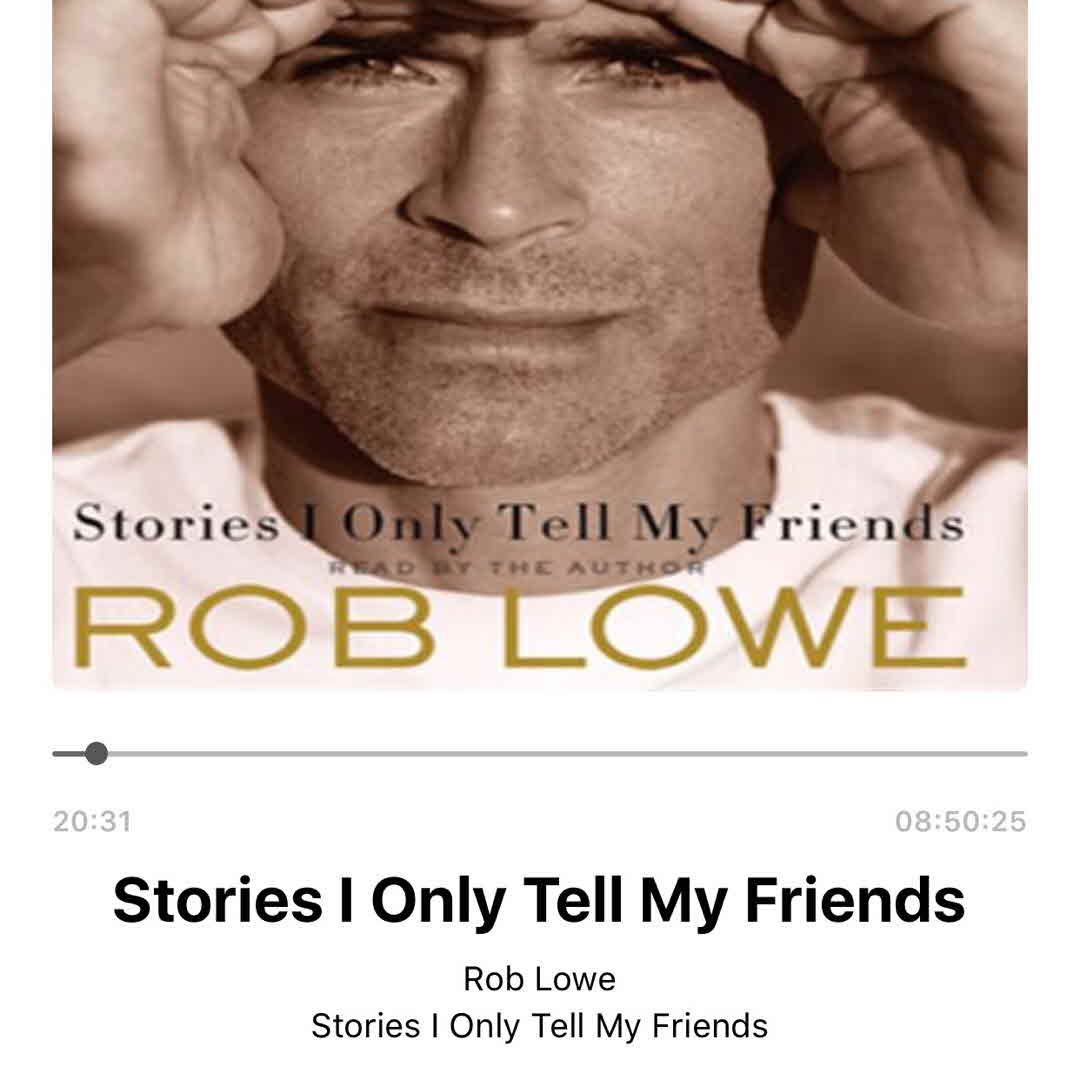Open the author name Rob Lowe below title
Image resolution: width=1080 pixels, height=1080 pixels.
coord(539,979)
